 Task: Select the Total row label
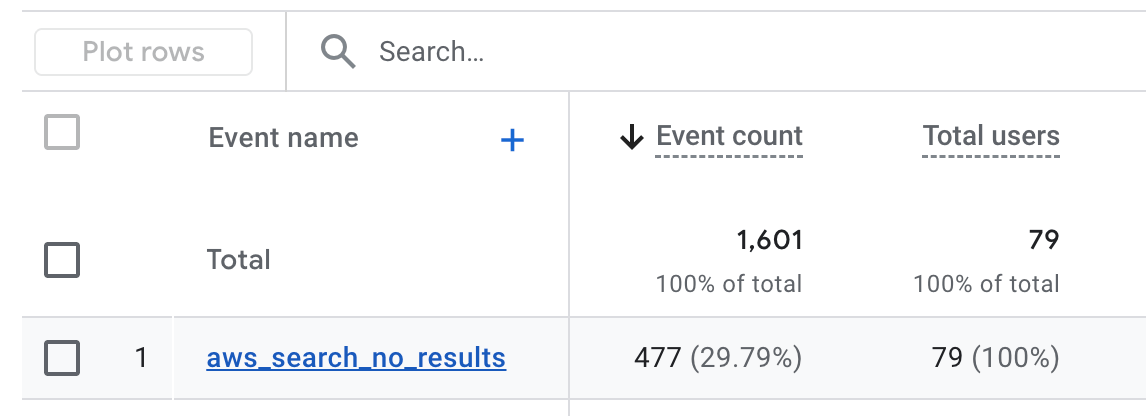pyautogui.click(x=239, y=260)
